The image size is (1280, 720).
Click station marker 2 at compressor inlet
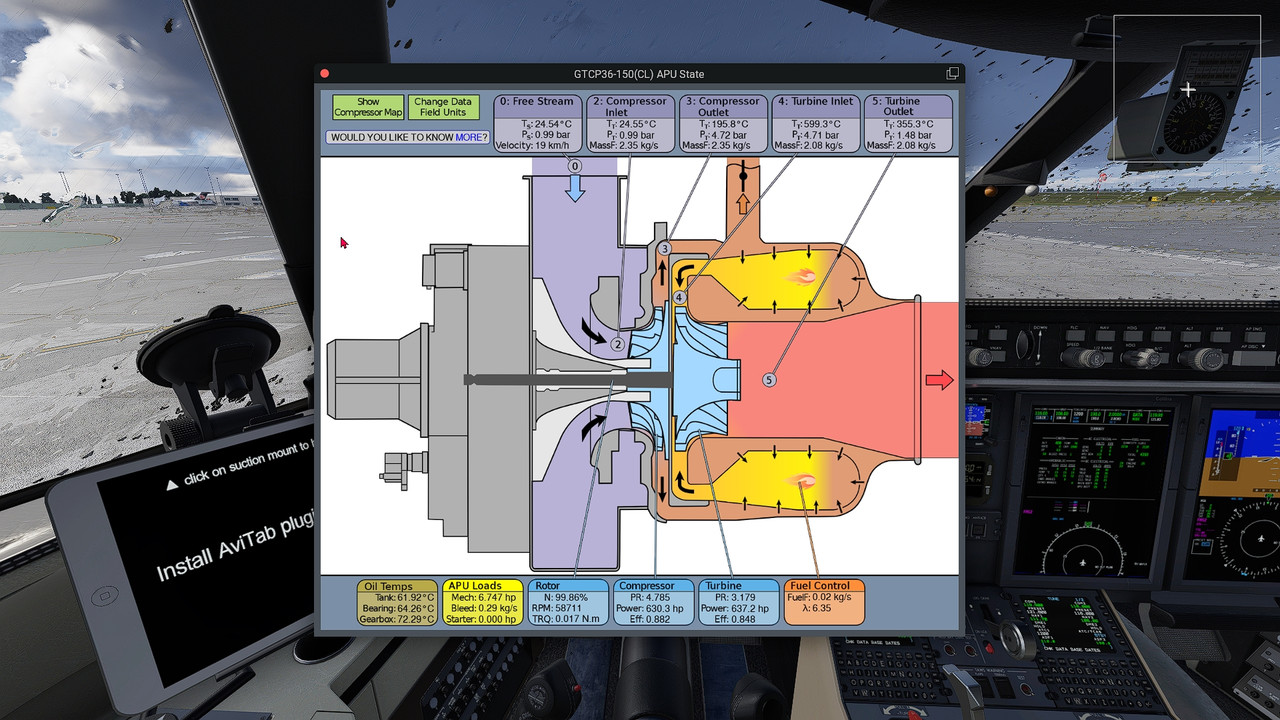click(617, 345)
